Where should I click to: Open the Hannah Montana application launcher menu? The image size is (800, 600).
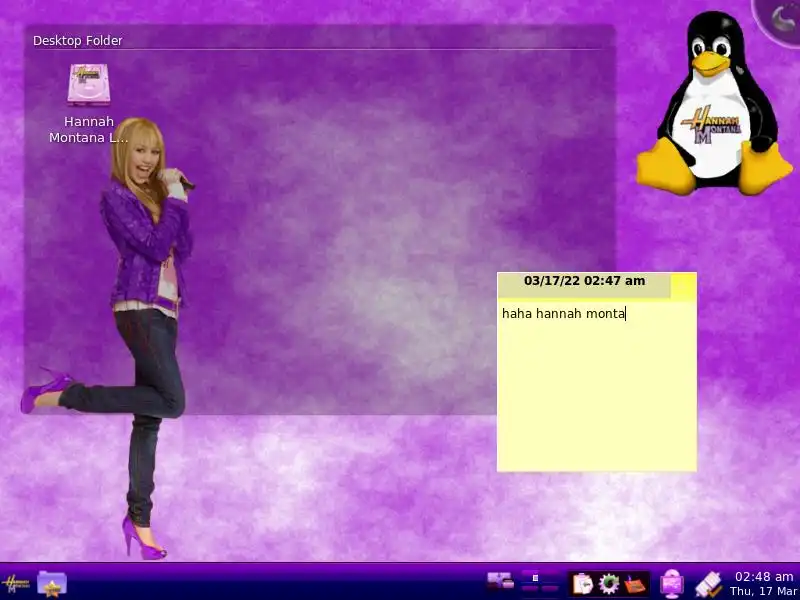(x=15, y=584)
